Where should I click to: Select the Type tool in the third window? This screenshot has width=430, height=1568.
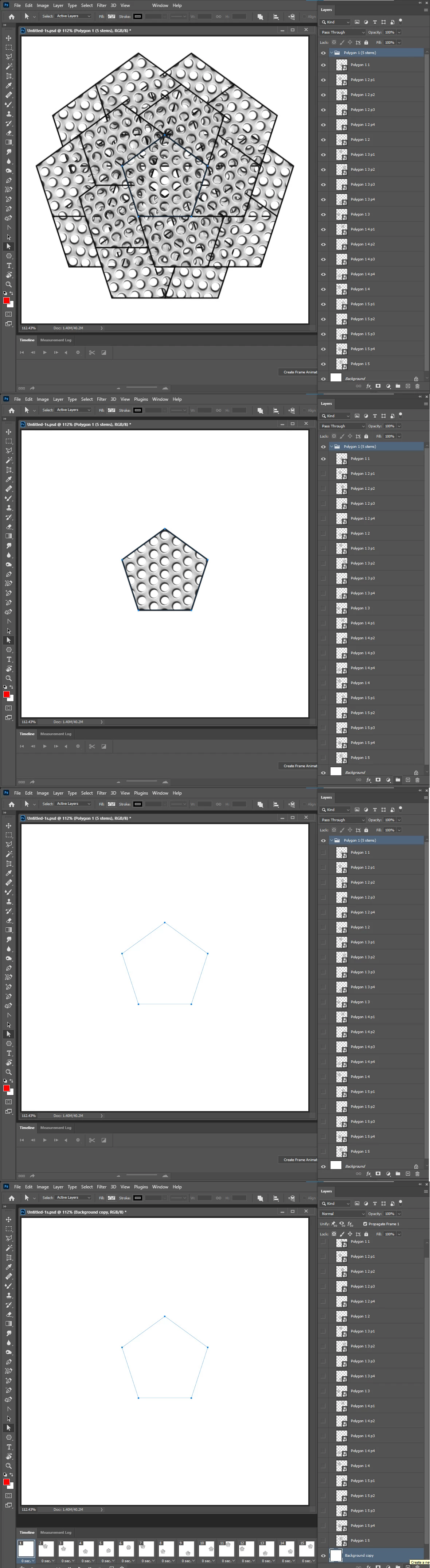8,1053
